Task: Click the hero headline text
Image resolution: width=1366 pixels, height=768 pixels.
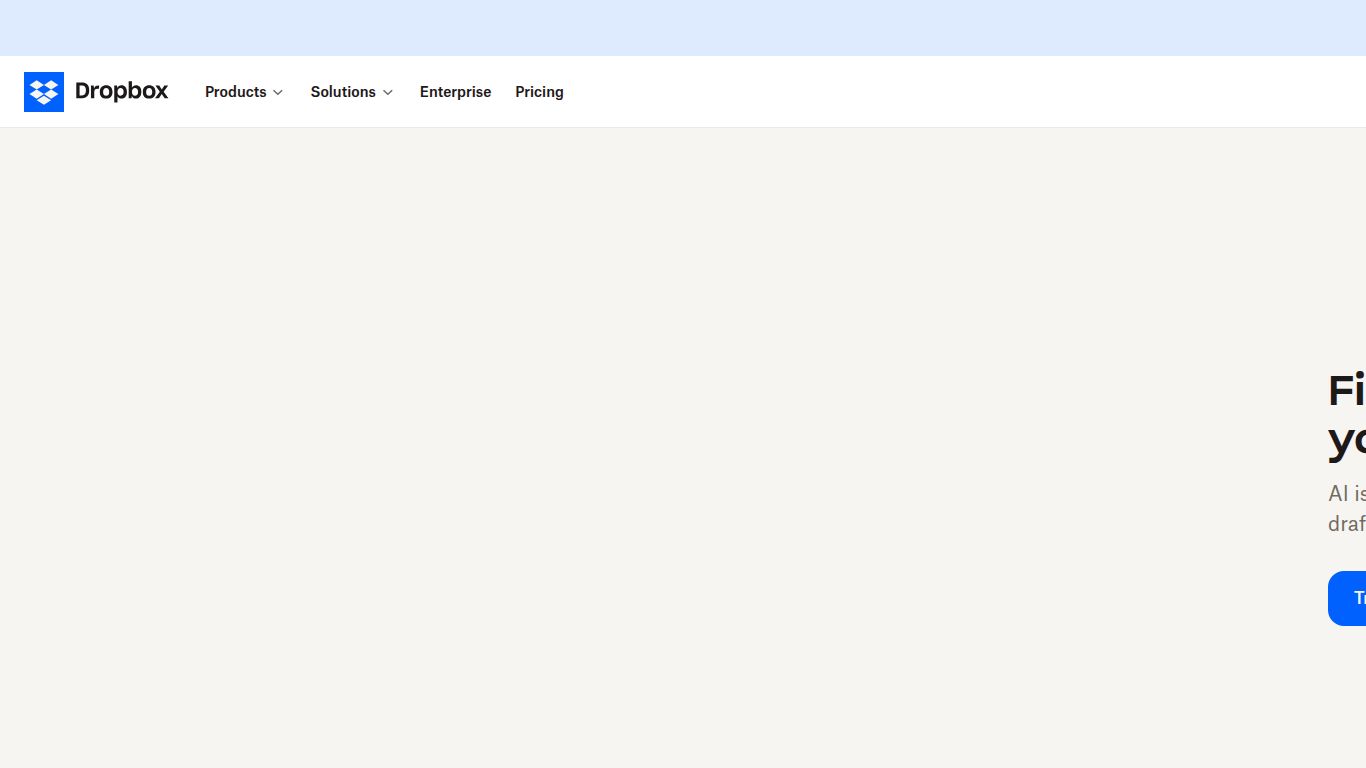Action: coord(1345,415)
